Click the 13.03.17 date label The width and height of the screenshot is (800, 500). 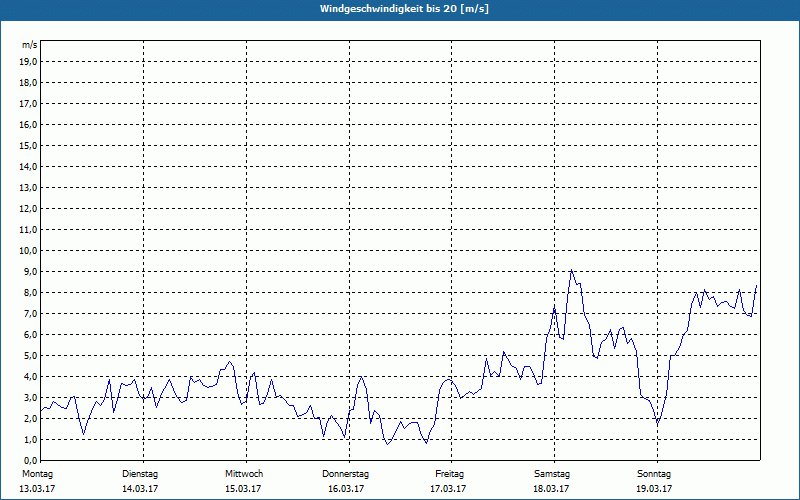point(37,489)
